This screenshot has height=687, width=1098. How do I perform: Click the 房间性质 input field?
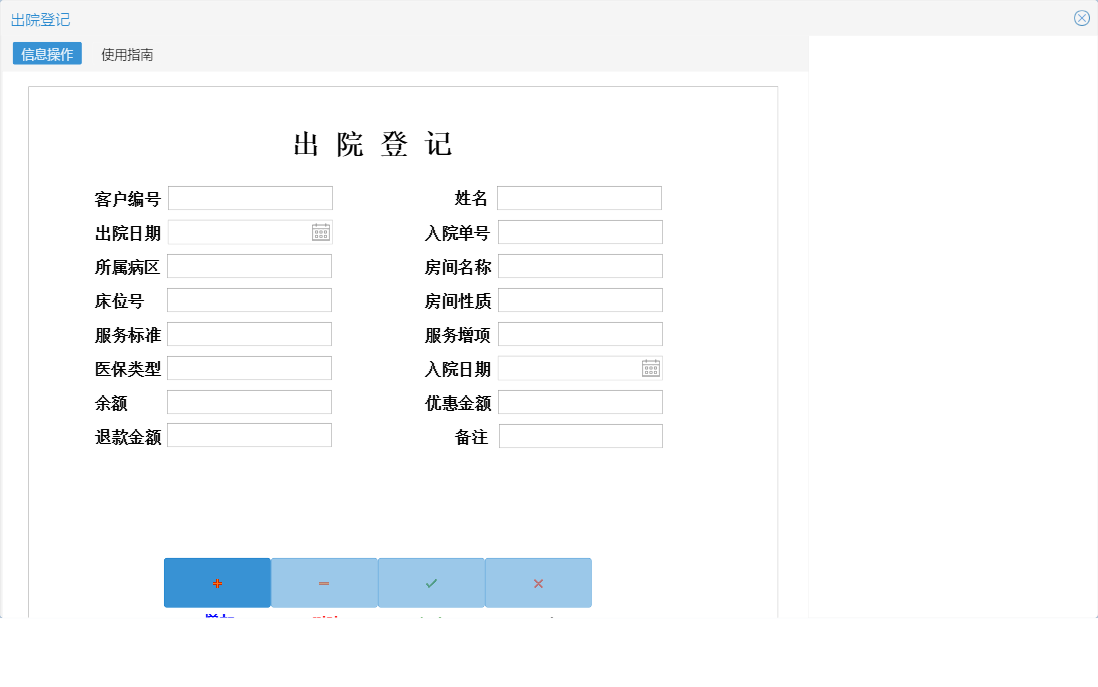[580, 299]
